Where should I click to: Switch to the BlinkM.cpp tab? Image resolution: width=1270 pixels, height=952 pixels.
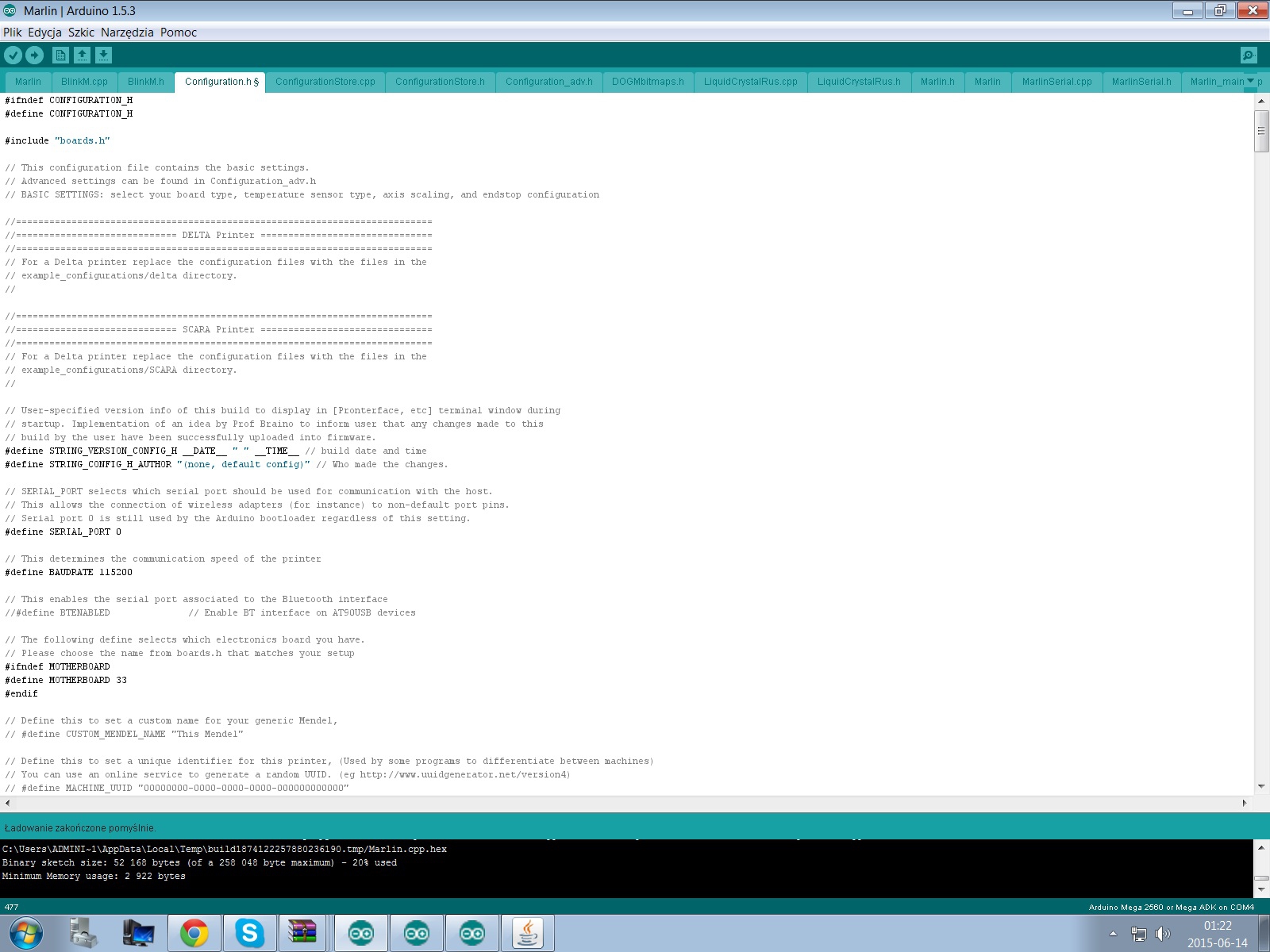(84, 82)
